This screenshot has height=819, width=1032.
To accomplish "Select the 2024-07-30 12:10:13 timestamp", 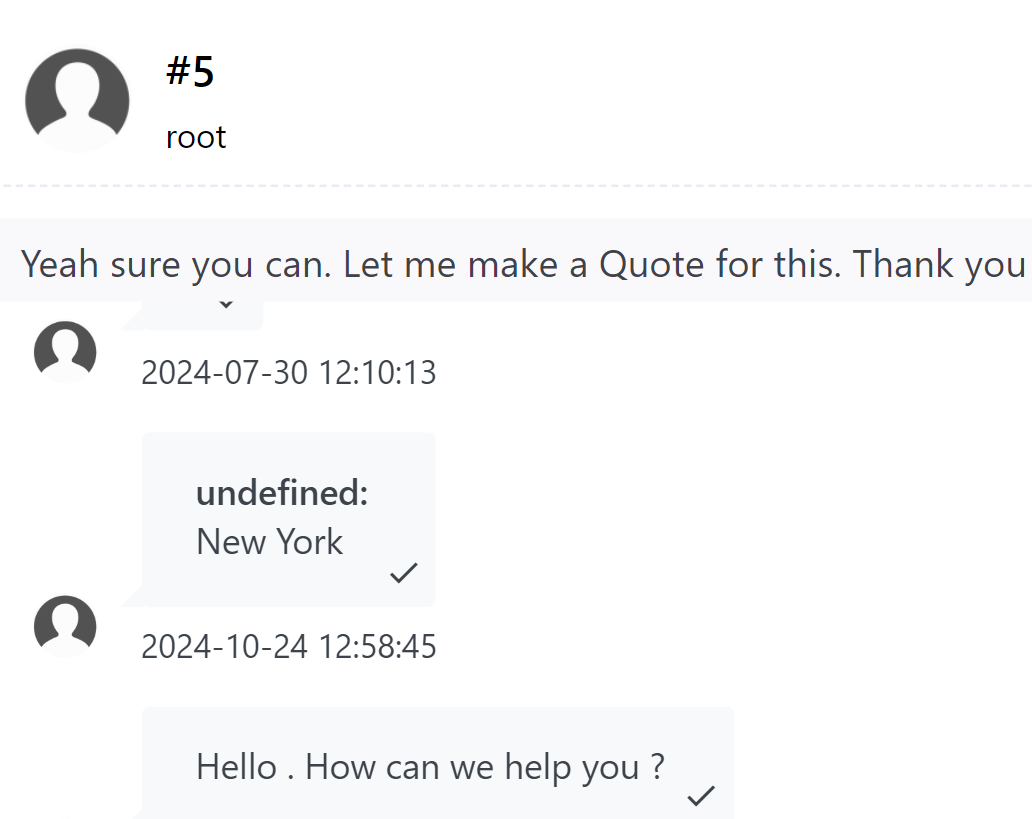I will click(288, 373).
